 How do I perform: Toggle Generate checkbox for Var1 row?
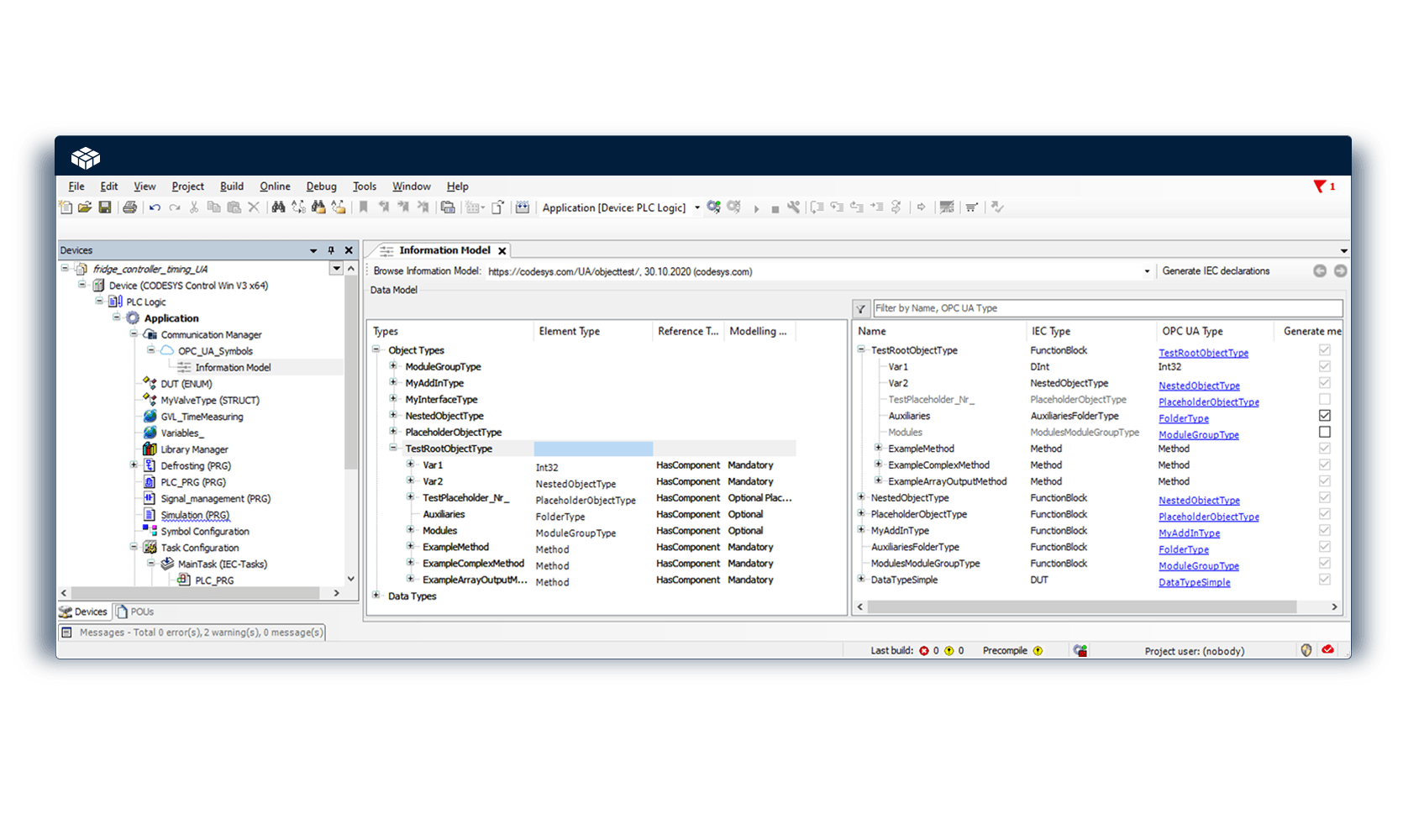point(1325,366)
